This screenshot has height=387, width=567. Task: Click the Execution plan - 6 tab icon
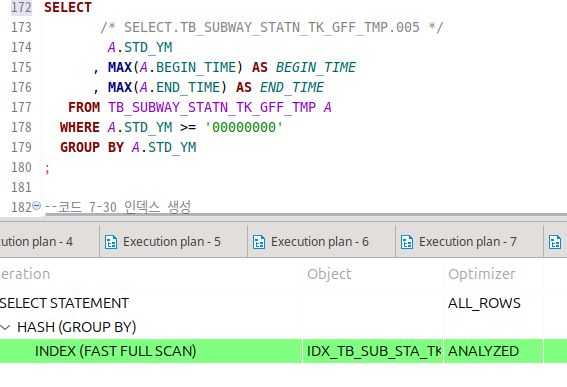click(259, 242)
